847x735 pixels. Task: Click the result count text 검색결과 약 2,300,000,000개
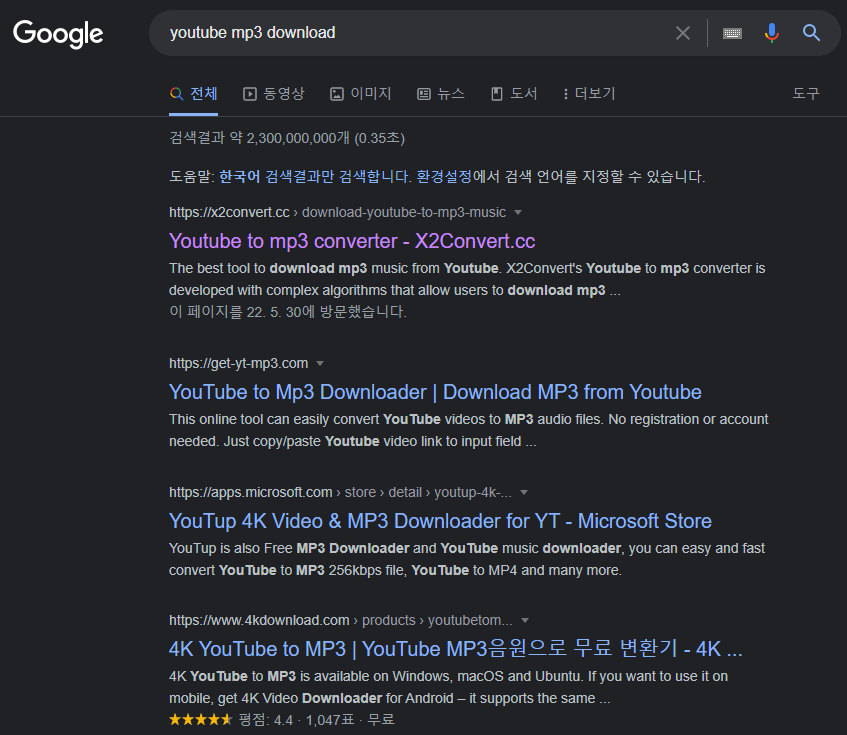(x=259, y=138)
